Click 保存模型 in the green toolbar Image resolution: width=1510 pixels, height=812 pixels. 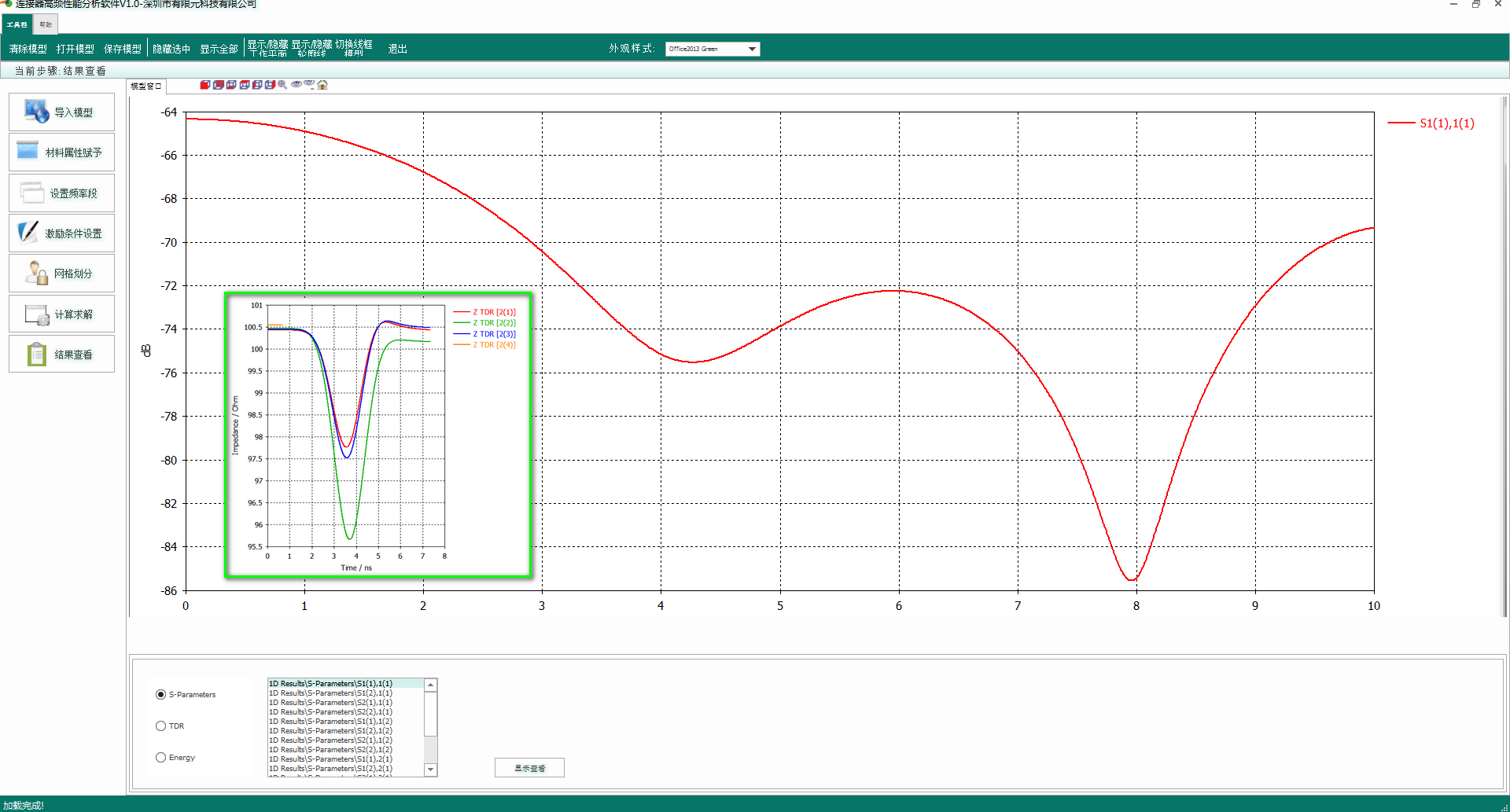123,49
